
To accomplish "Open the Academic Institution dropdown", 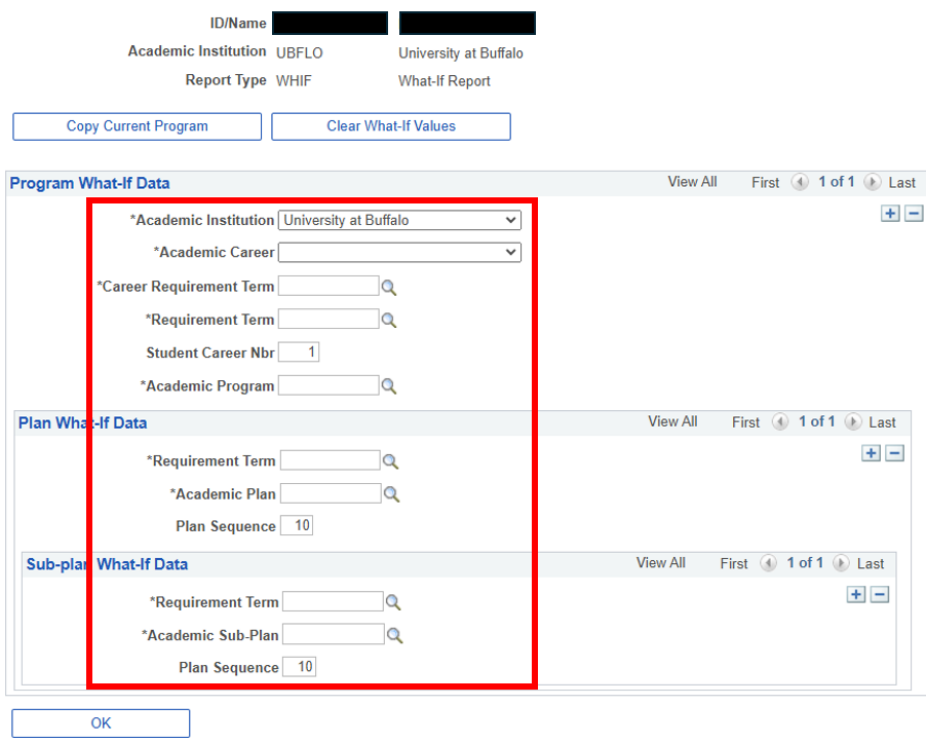I will [400, 220].
